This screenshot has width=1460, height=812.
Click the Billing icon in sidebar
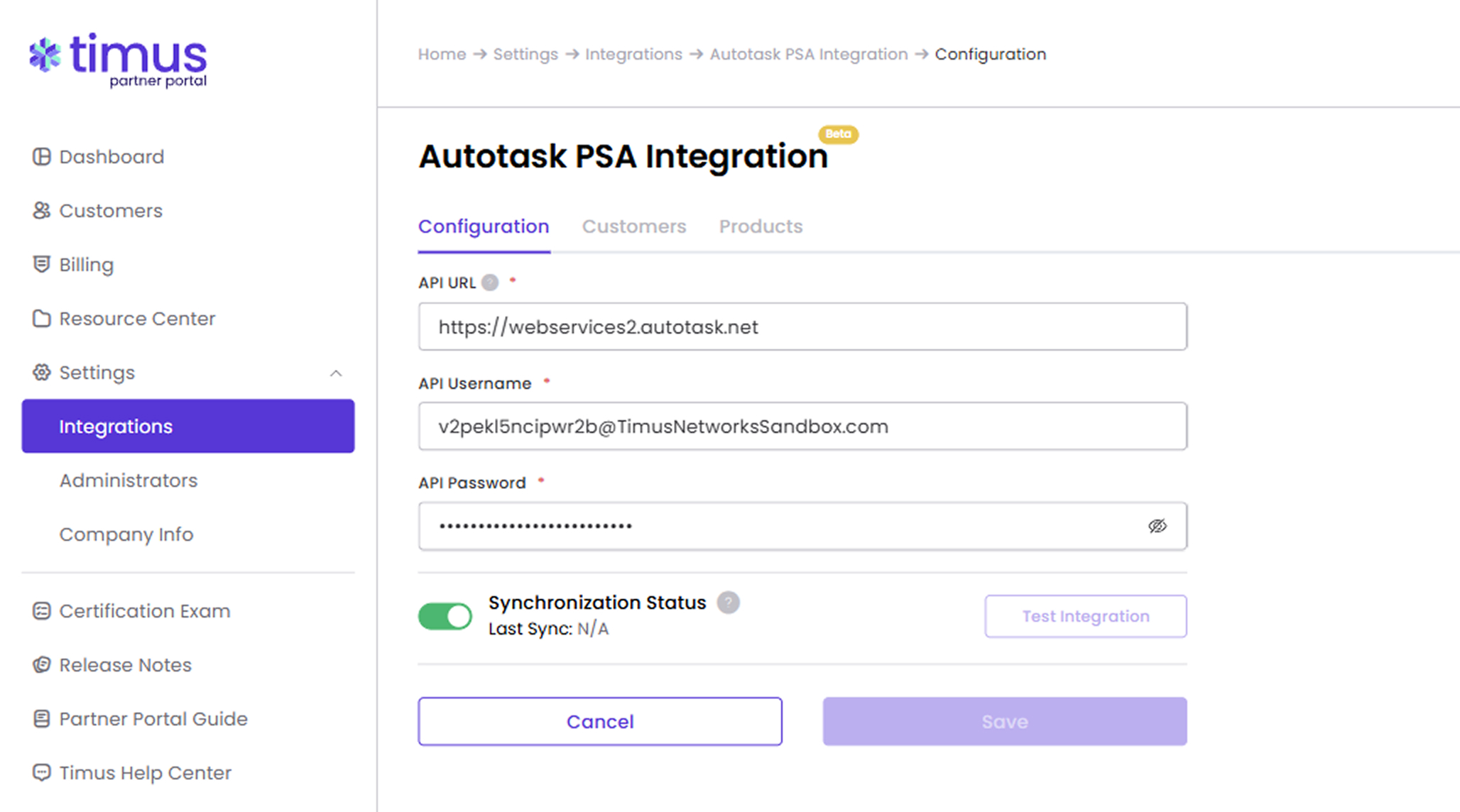(42, 265)
